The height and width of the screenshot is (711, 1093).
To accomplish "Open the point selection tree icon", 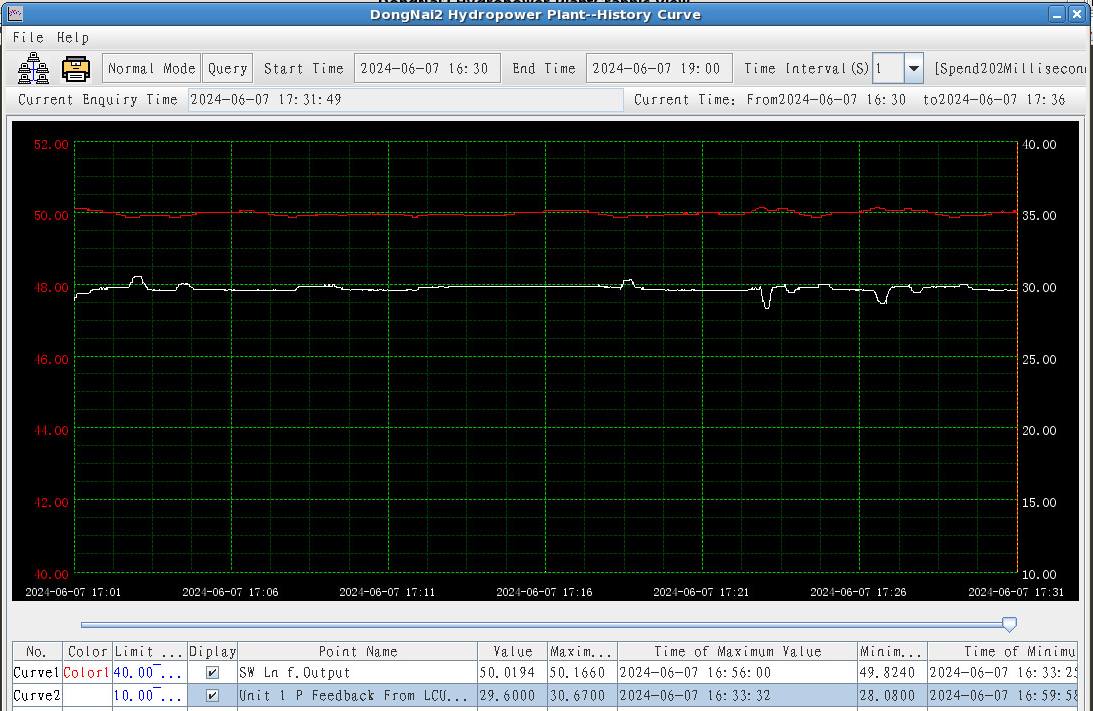I will 33,68.
